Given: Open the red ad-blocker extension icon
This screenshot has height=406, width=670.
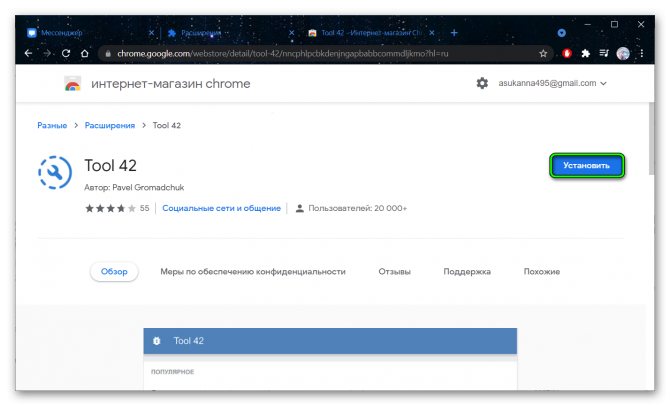Looking at the screenshot, I should 567,53.
